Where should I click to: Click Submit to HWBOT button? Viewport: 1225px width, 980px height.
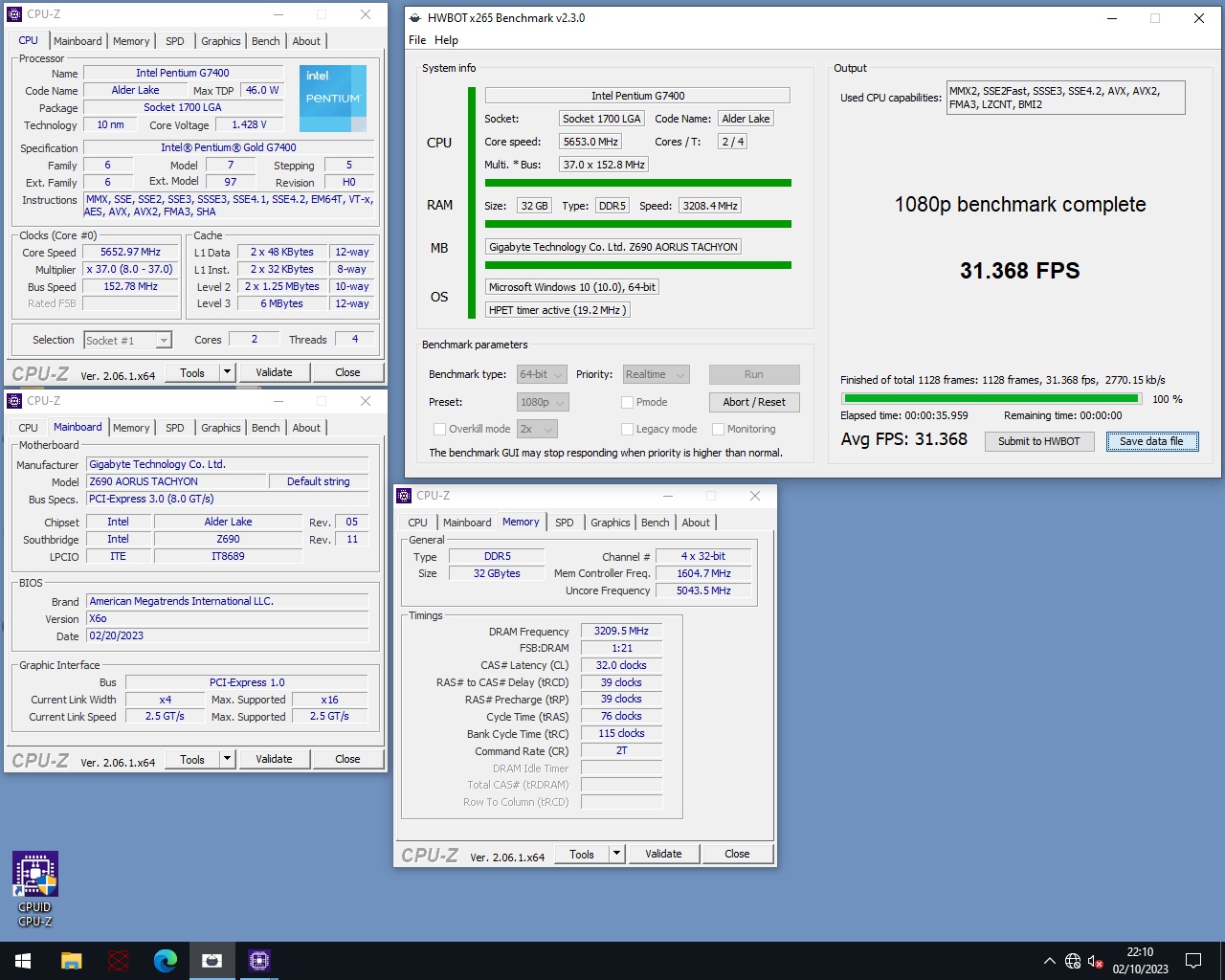click(x=1039, y=441)
